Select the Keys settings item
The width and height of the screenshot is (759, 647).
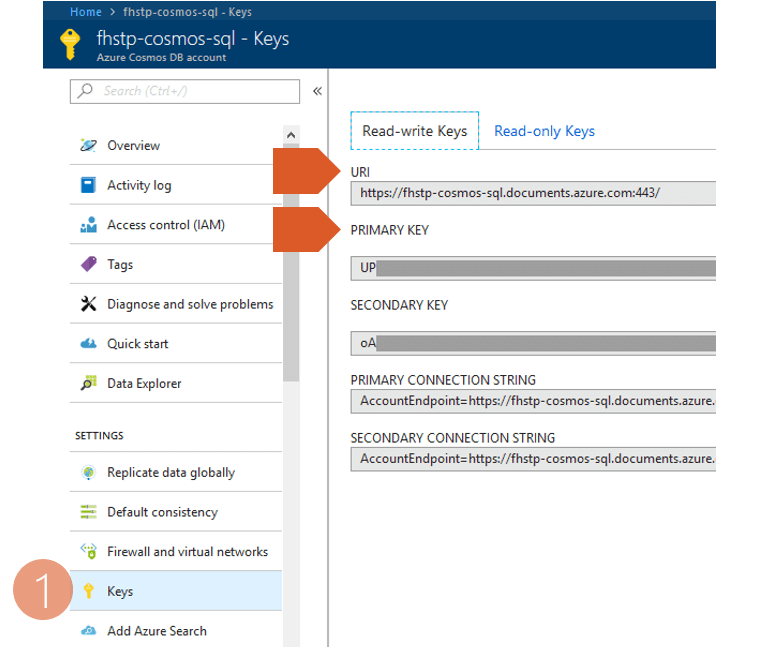tap(176, 591)
